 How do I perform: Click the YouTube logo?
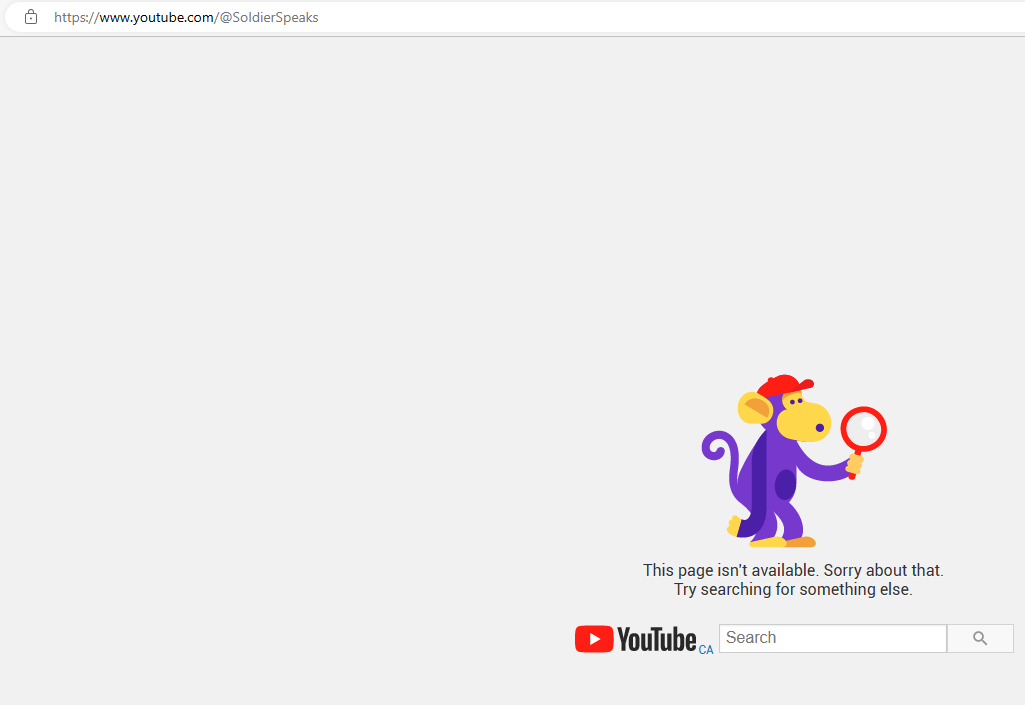(x=635, y=639)
